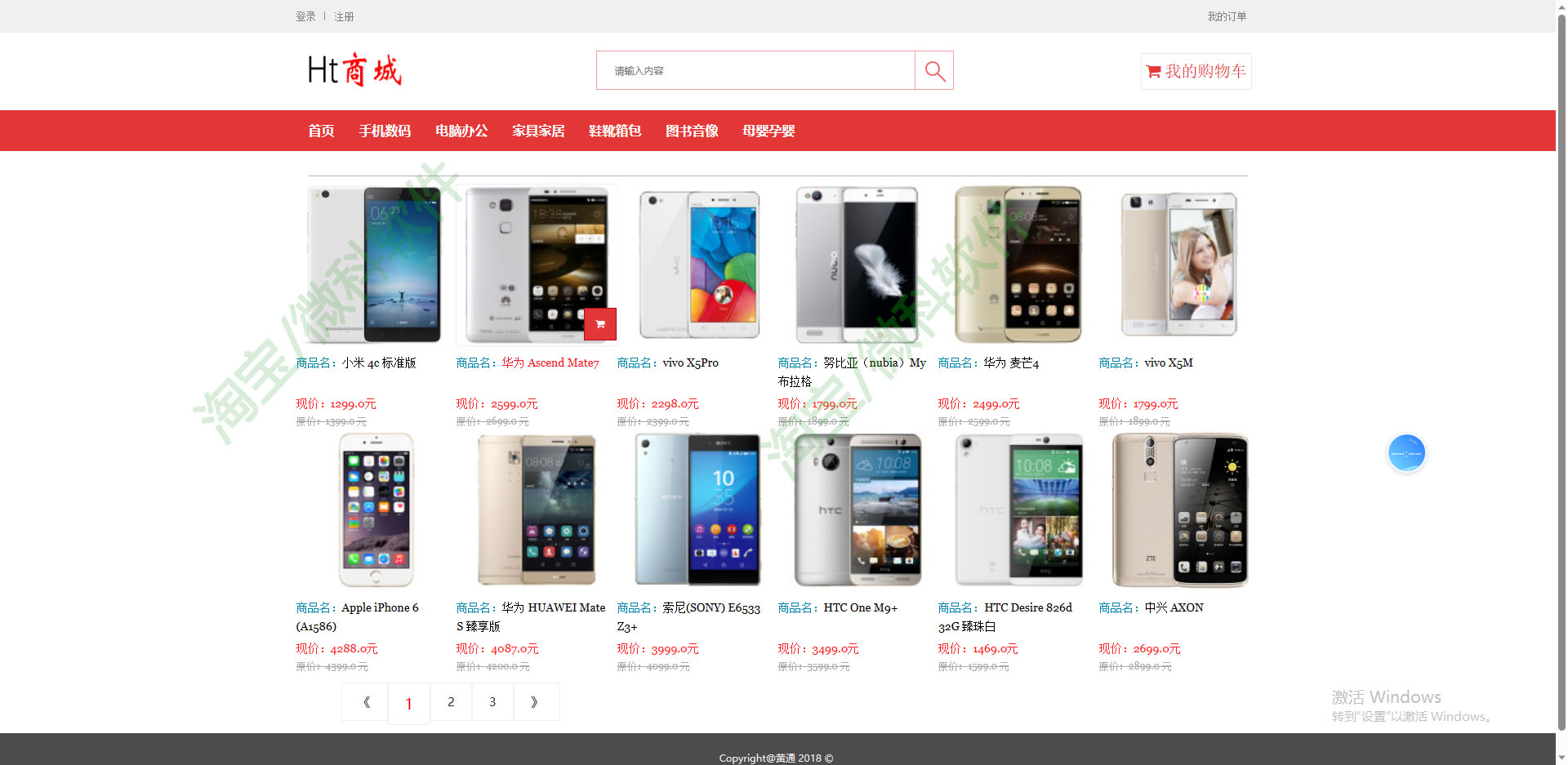Open 我的订单 my orders link
This screenshot has height=765, width=1568.
pyautogui.click(x=1227, y=16)
